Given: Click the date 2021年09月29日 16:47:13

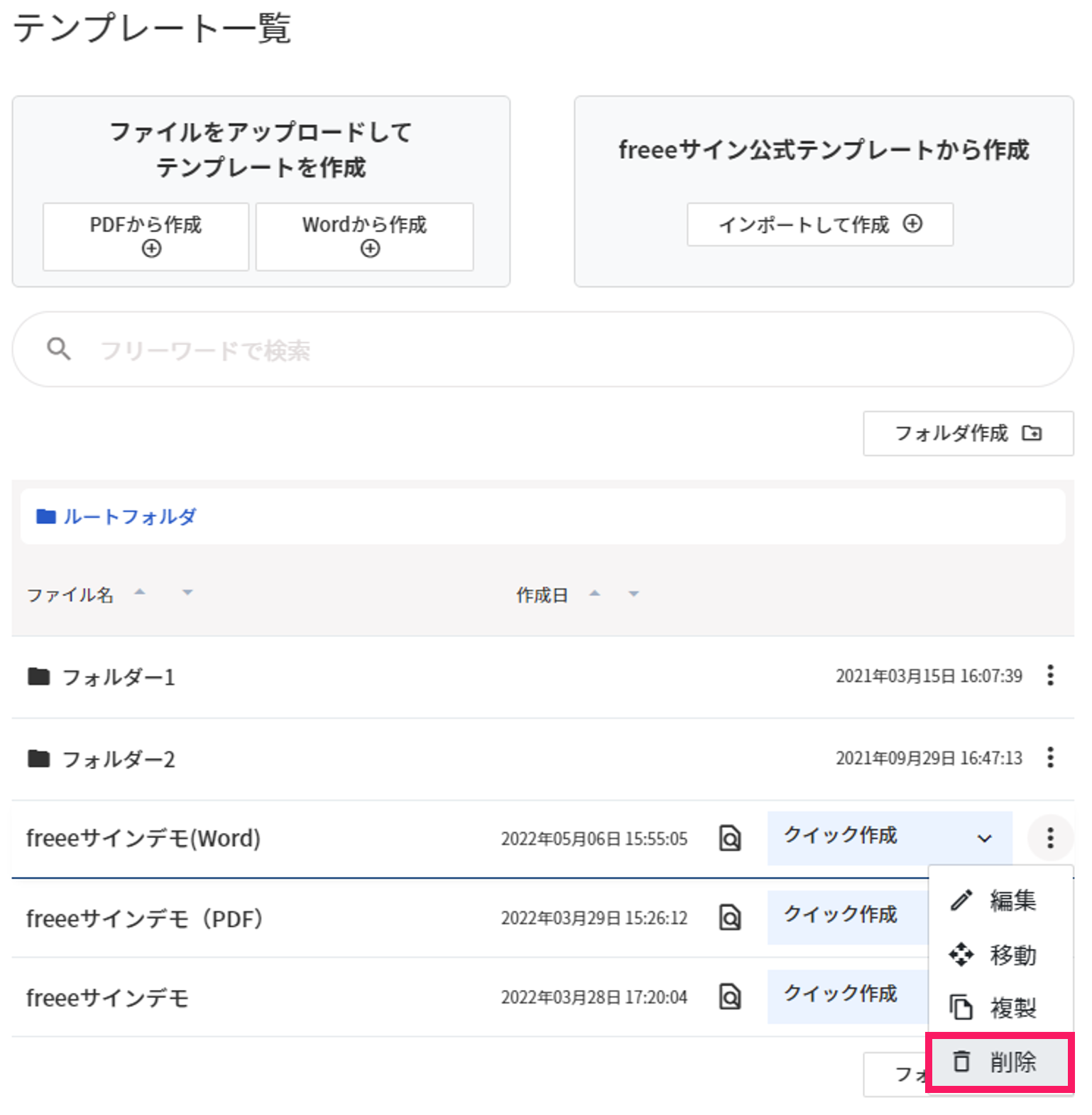Looking at the screenshot, I should (x=929, y=758).
